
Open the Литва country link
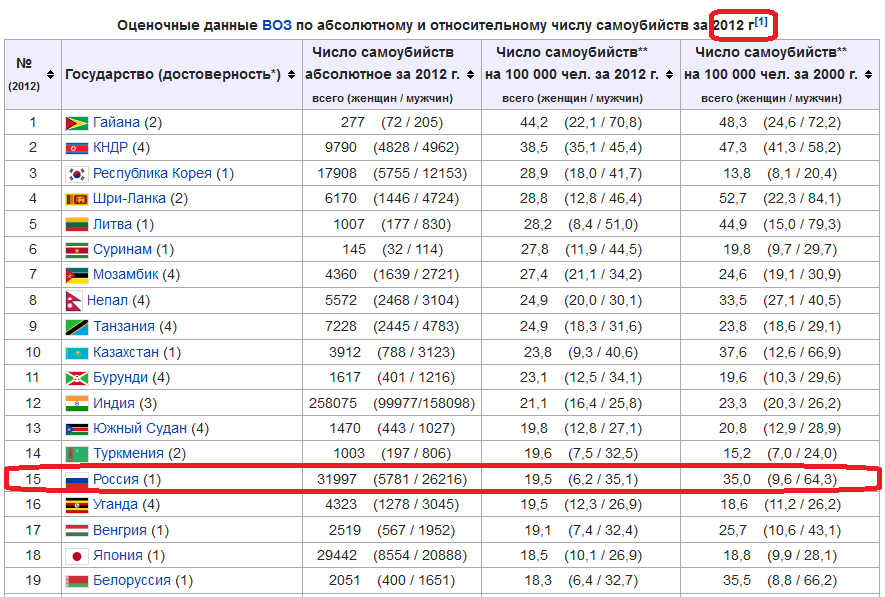pyautogui.click(x=112, y=224)
